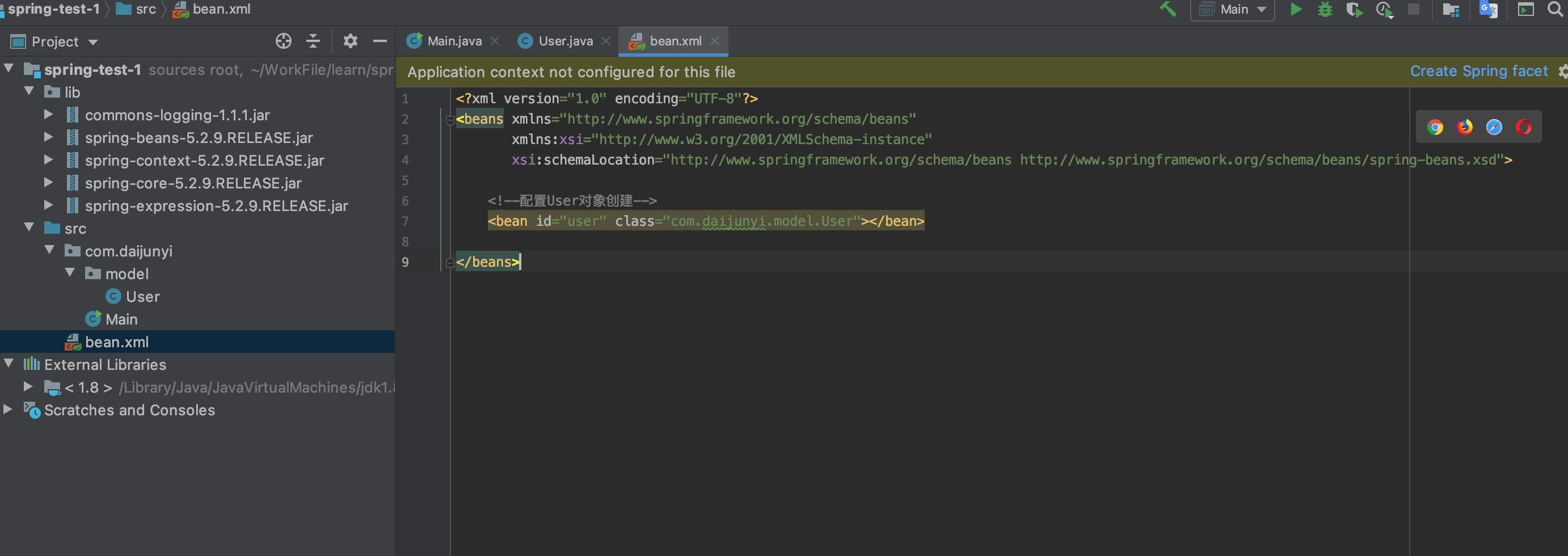1568x556 pixels.
Task: Expand Scratches and Consoles node
Action: pyautogui.click(x=8, y=409)
